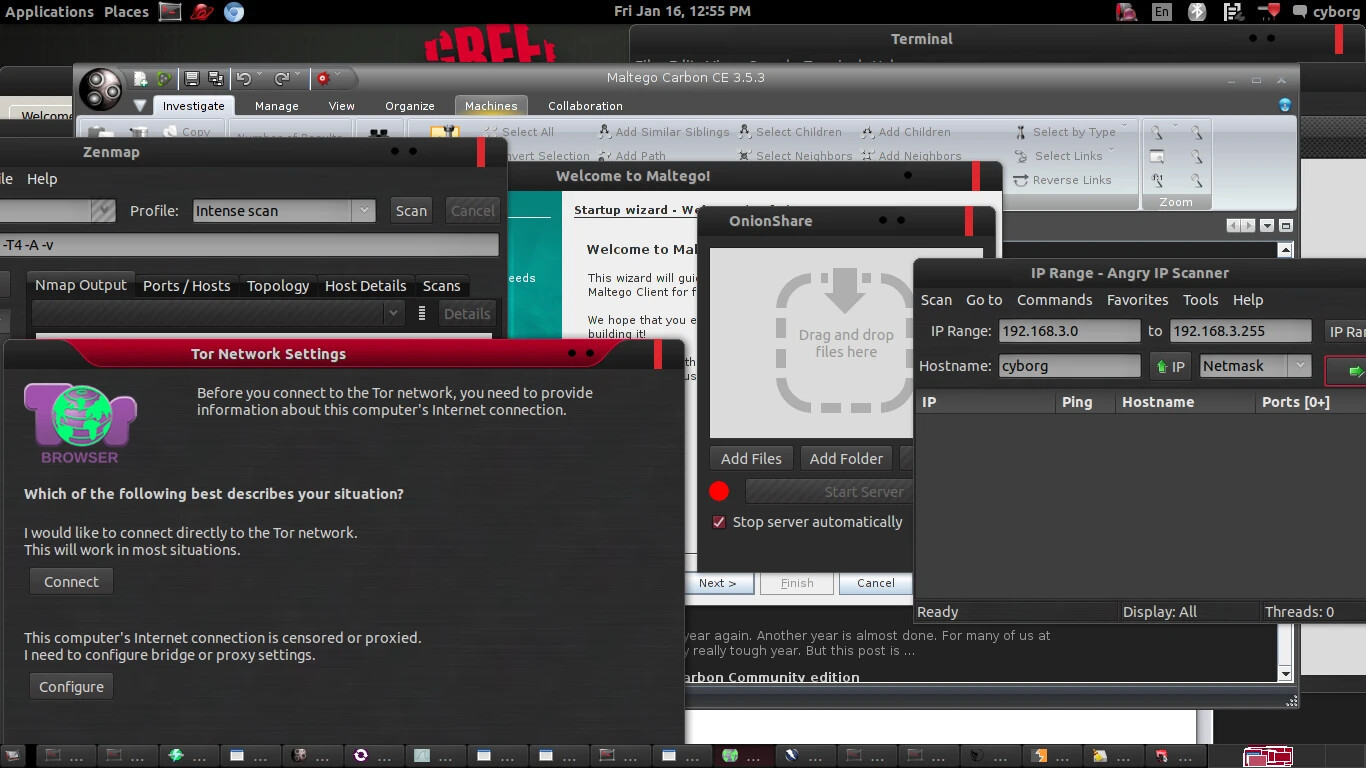This screenshot has width=1366, height=768.
Task: Toggle Stop server automatically checkbox
Action: tap(718, 522)
